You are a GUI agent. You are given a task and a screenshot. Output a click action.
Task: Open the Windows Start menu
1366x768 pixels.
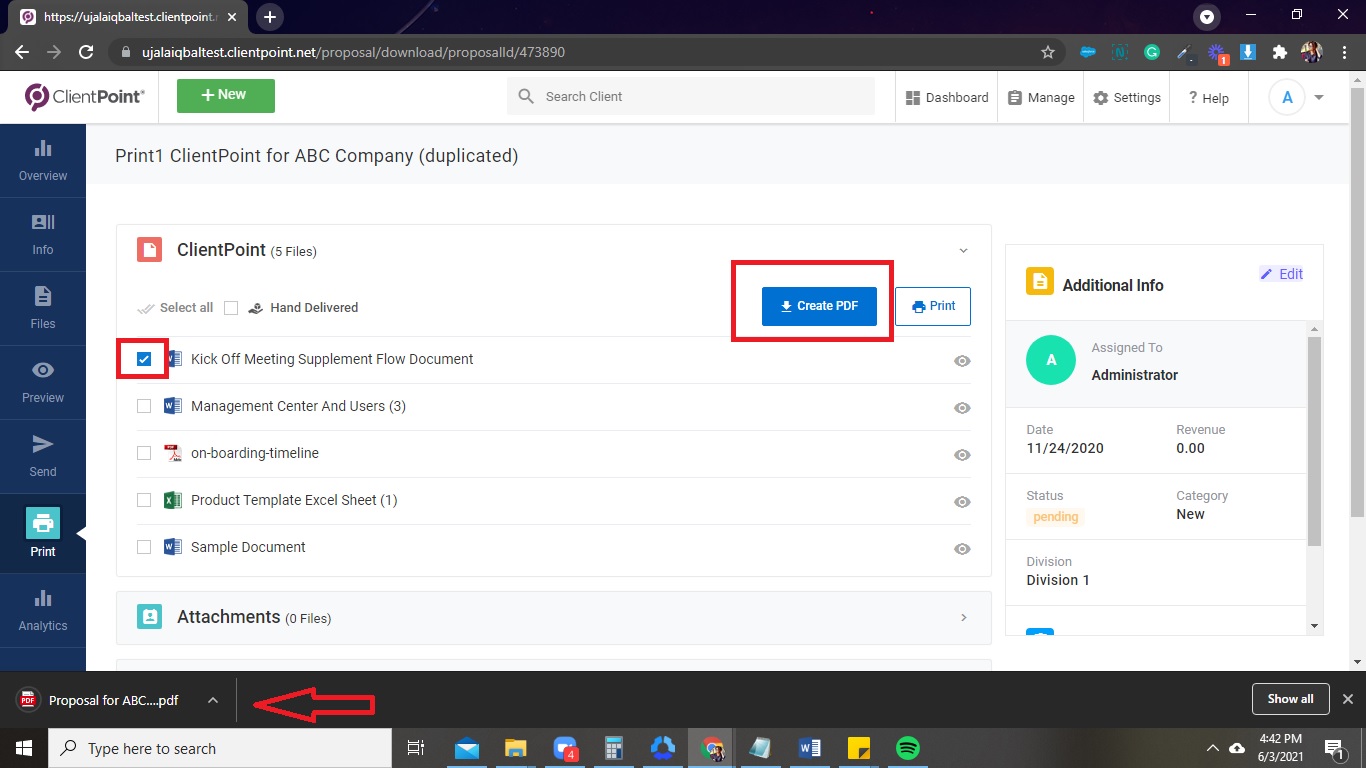(23, 748)
